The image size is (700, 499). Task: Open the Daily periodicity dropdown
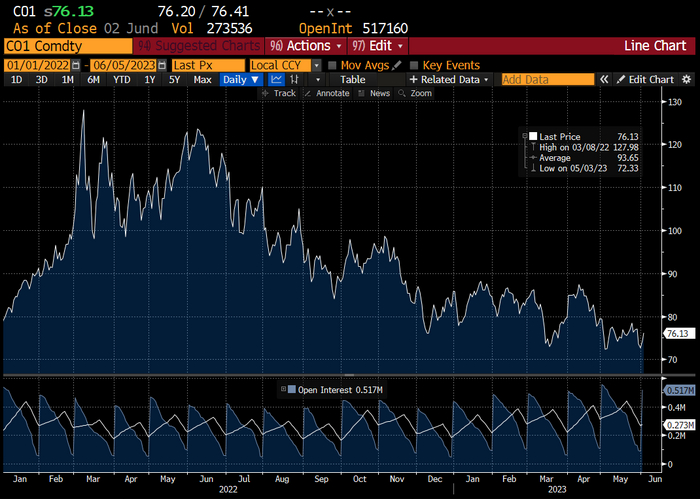[x=241, y=79]
